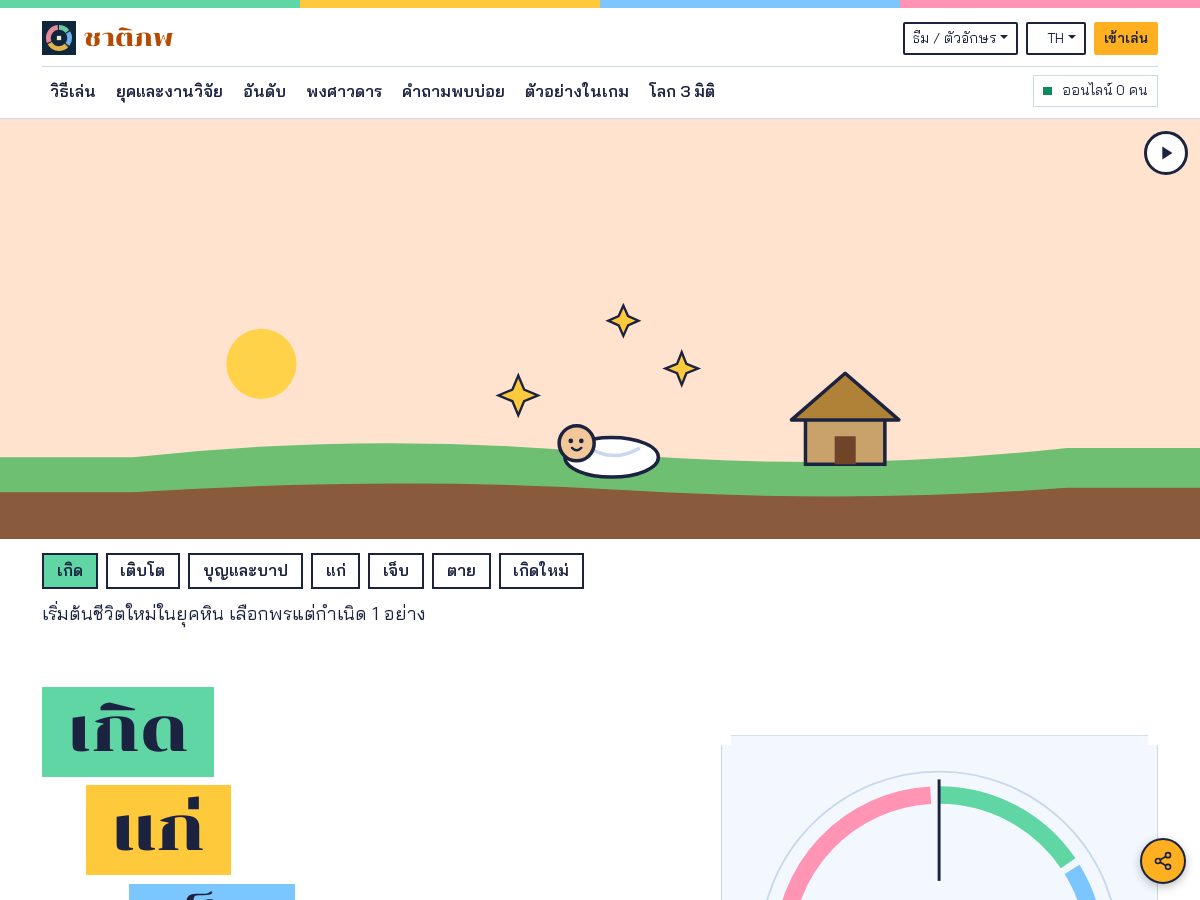Image resolution: width=1200 pixels, height=900 pixels.
Task: Open the โลก 3 มิติ menu item
Action: [682, 91]
